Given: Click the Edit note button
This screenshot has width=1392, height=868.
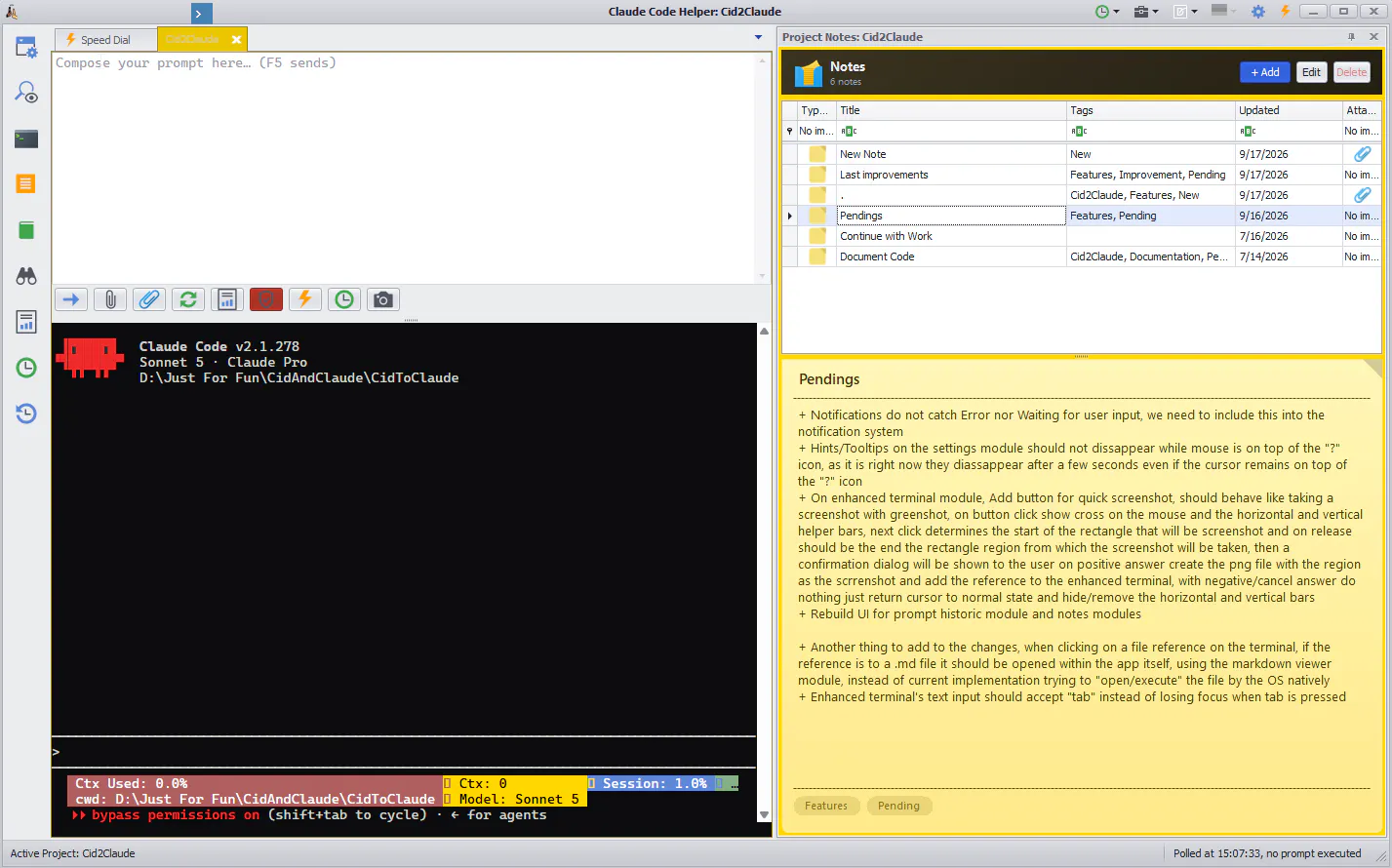Looking at the screenshot, I should pos(1311,72).
